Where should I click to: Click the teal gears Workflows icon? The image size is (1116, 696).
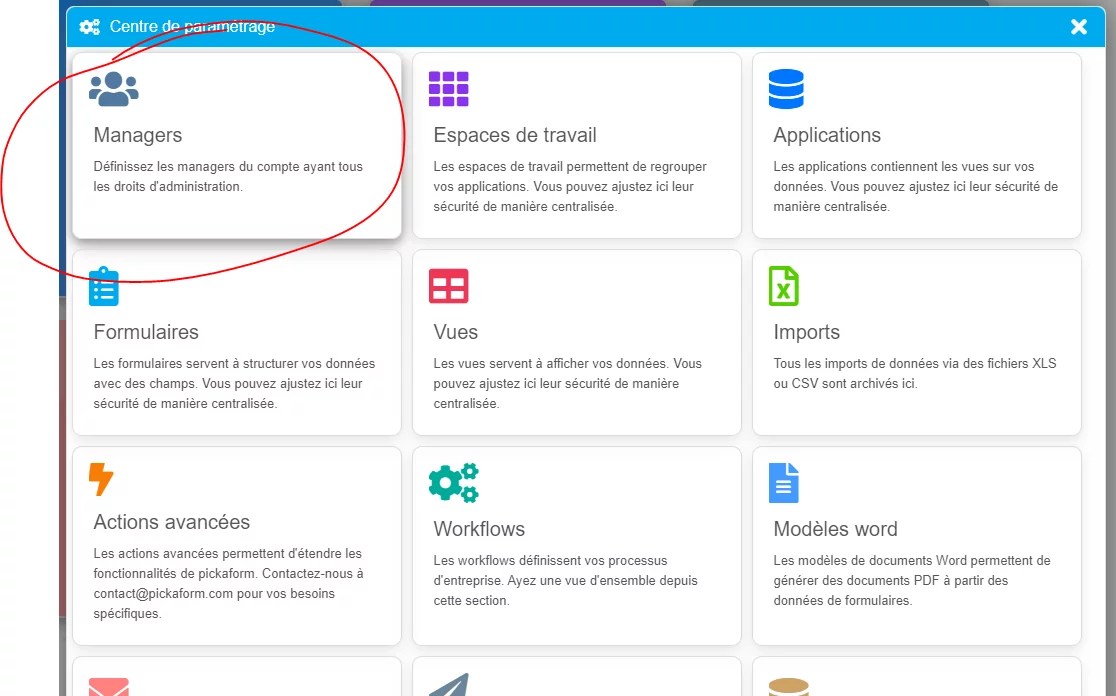(x=453, y=483)
